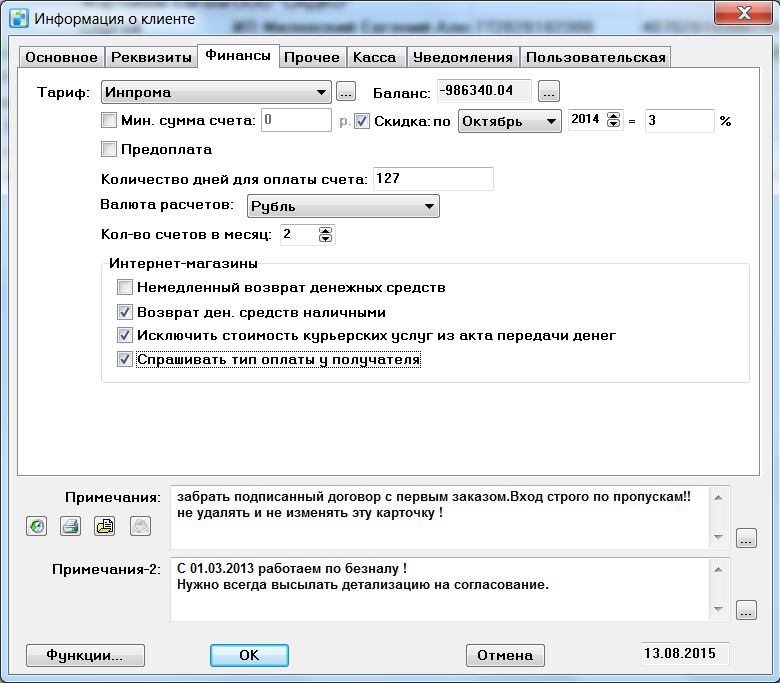This screenshot has height=683, width=780.
Task: Decrease the discount year 2014 spinner
Action: click(614, 123)
